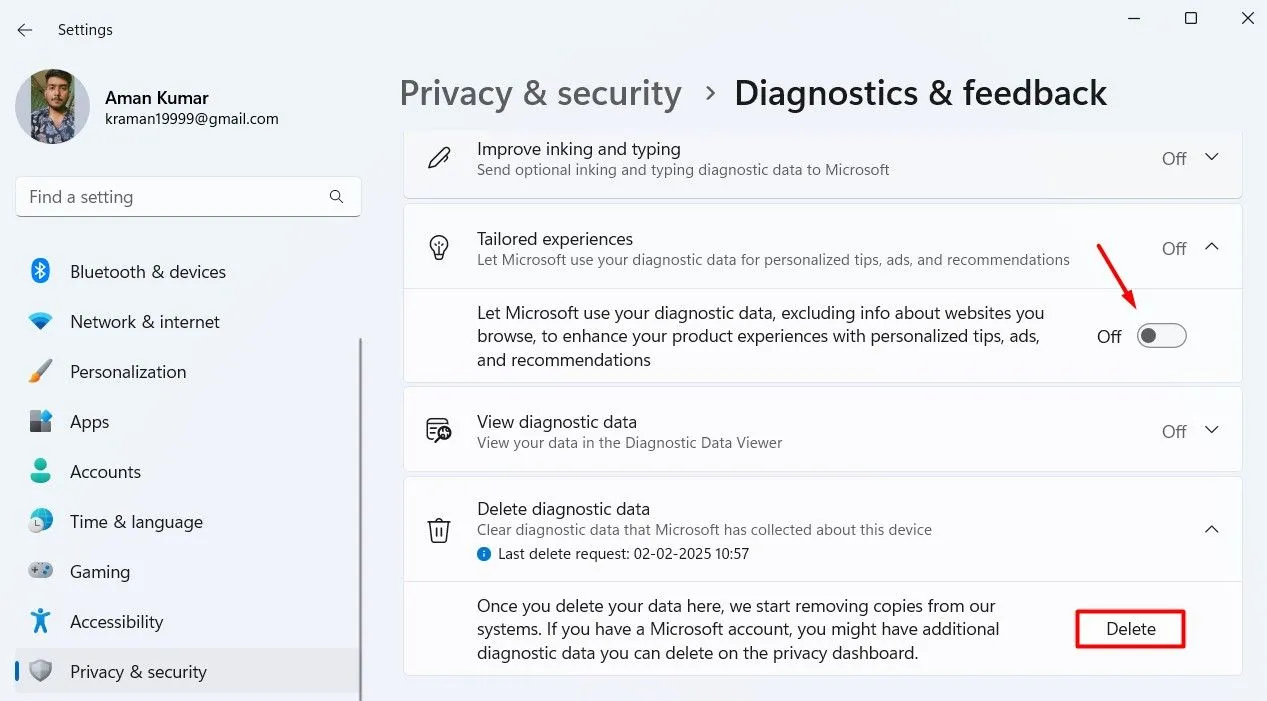Expand the Improve inking and typing section

[1212, 158]
